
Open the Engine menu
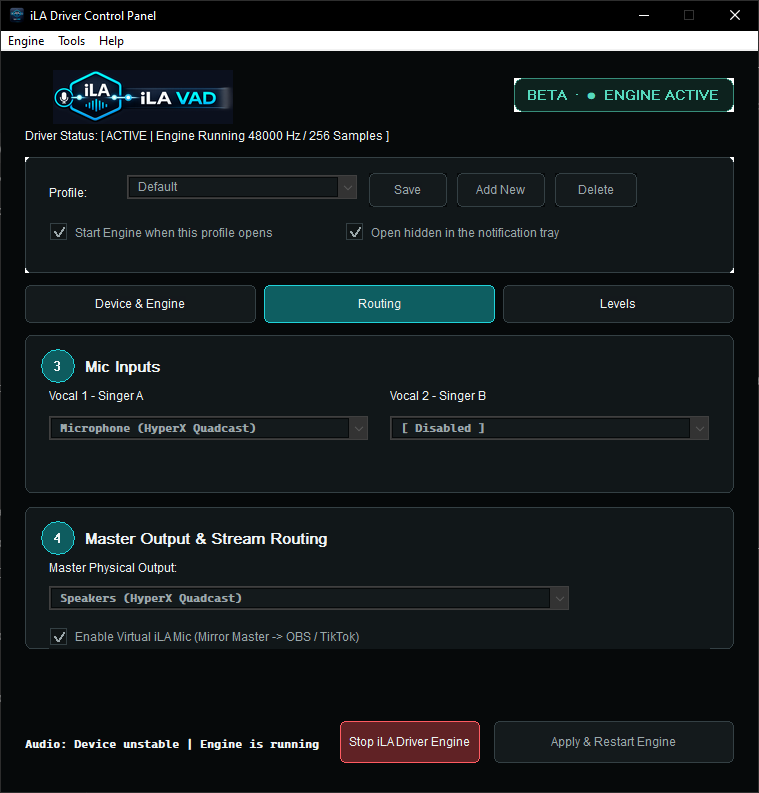tap(26, 41)
